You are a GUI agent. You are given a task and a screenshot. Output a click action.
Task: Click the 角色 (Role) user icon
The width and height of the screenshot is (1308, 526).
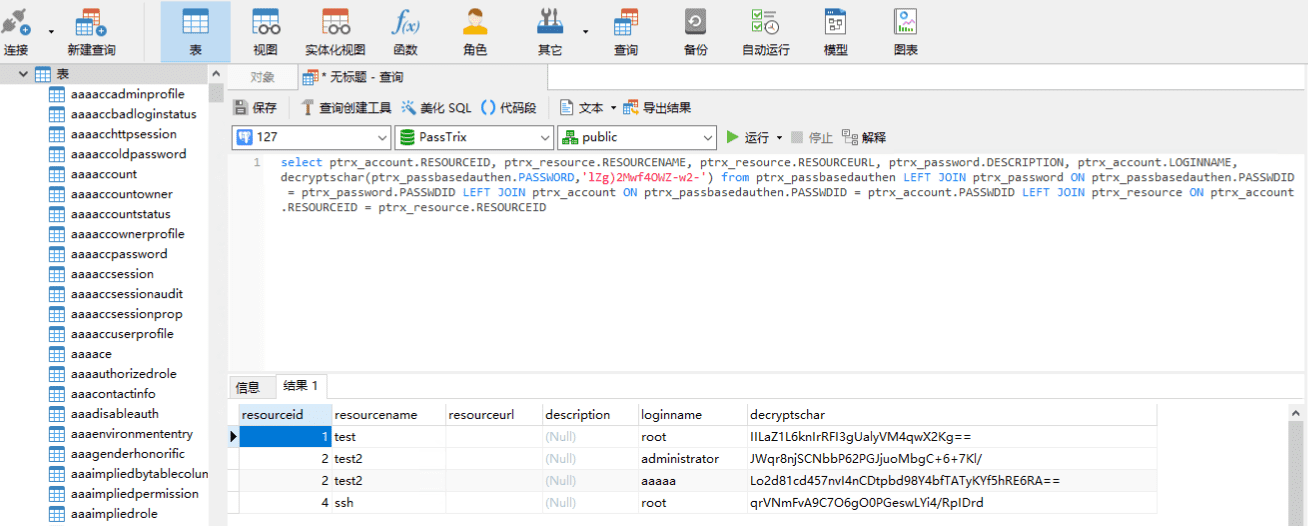(x=475, y=30)
